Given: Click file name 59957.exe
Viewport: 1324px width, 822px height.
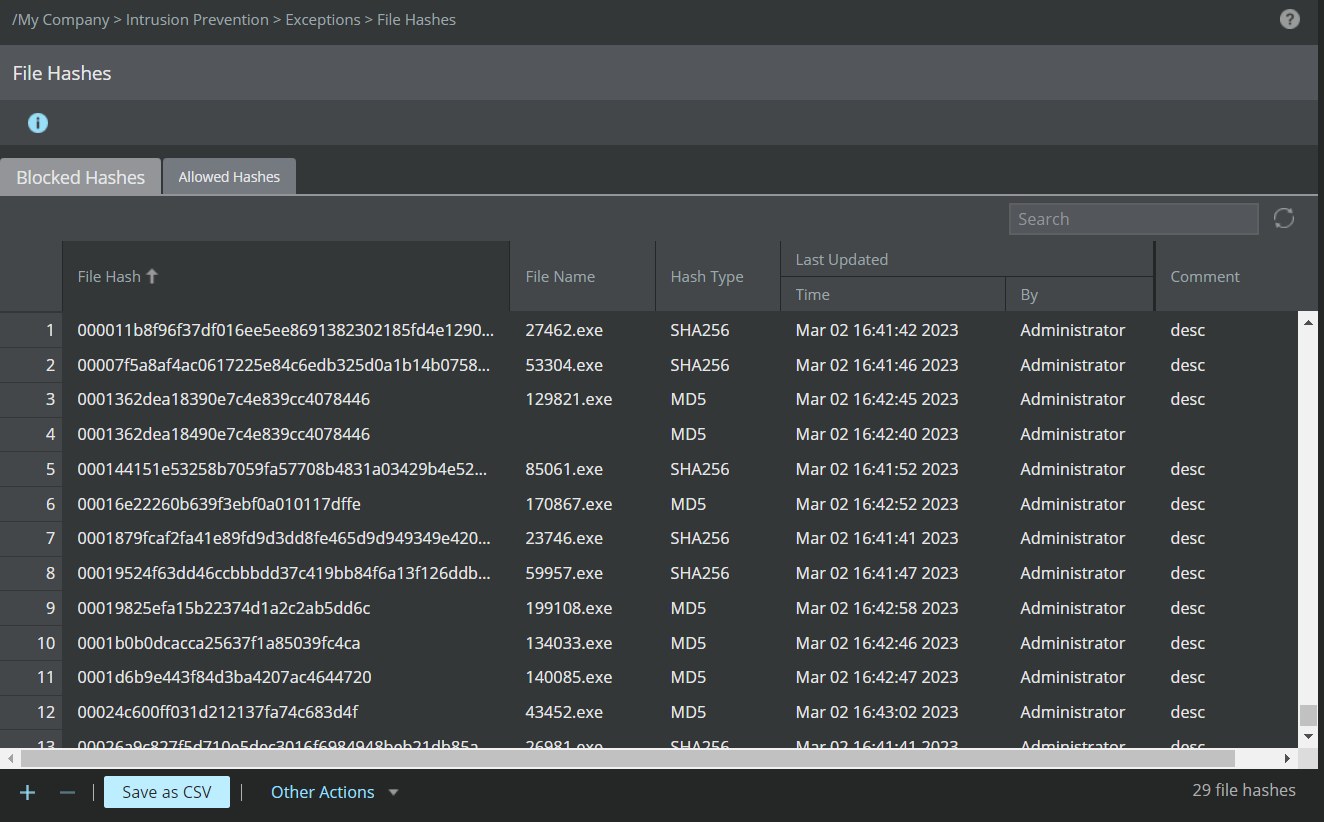Looking at the screenshot, I should tap(564, 573).
